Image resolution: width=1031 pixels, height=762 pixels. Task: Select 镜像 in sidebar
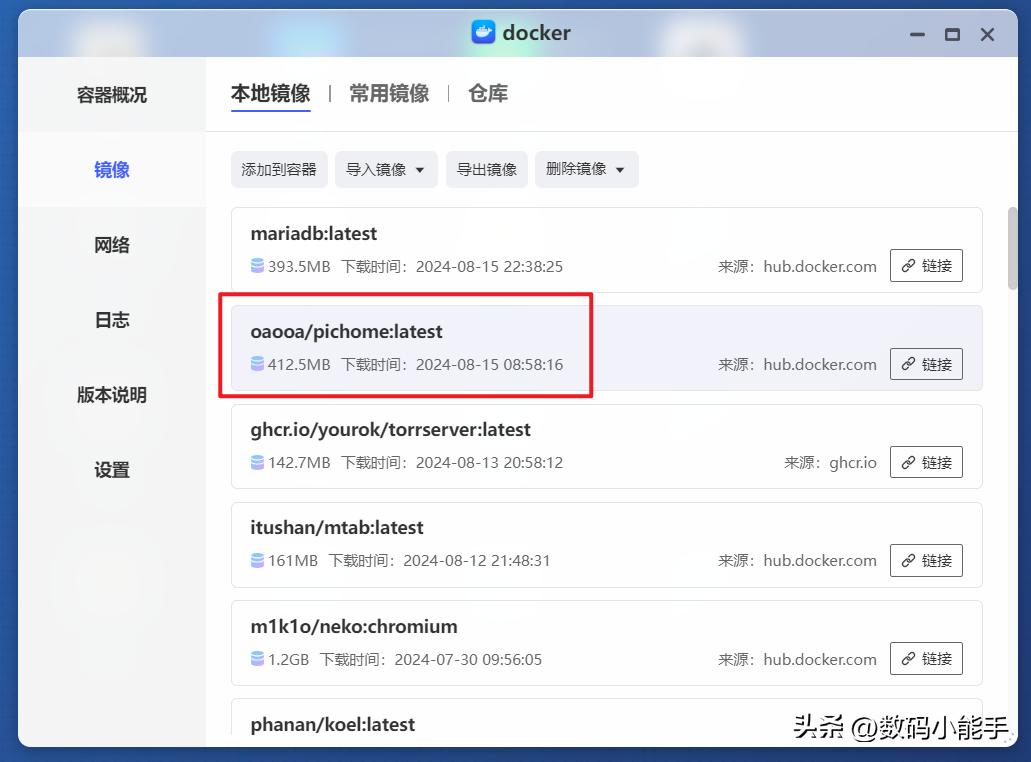tap(112, 170)
